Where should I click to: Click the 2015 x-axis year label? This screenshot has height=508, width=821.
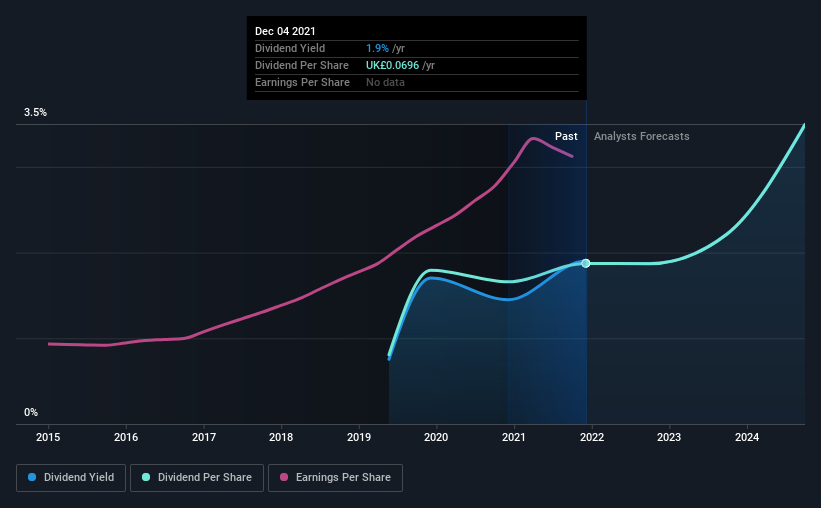(48, 437)
